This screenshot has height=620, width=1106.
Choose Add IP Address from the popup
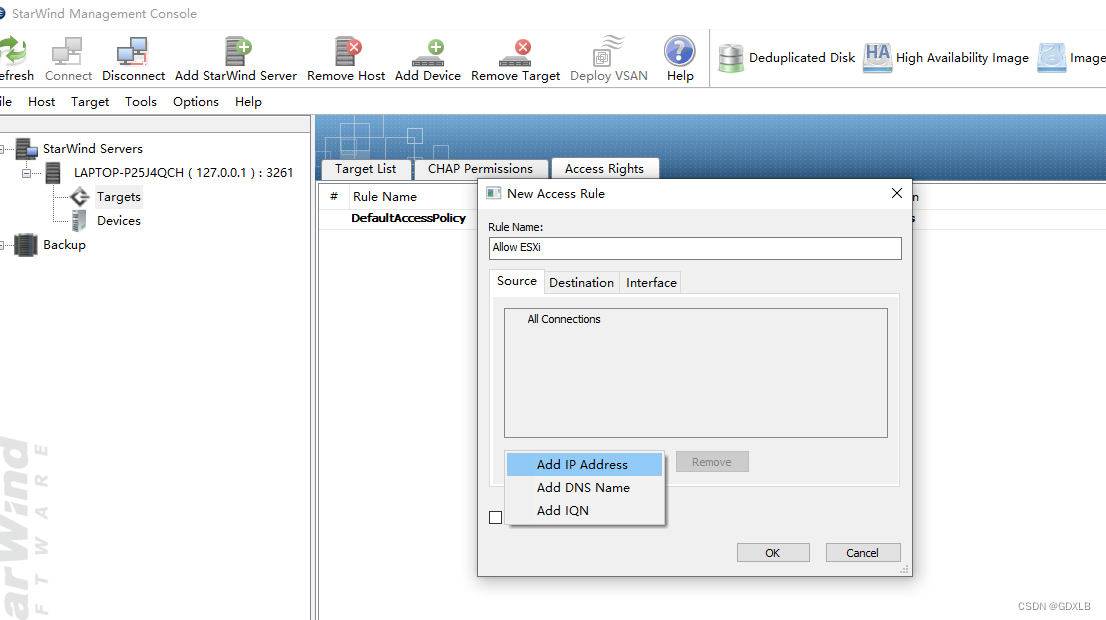click(x=585, y=465)
